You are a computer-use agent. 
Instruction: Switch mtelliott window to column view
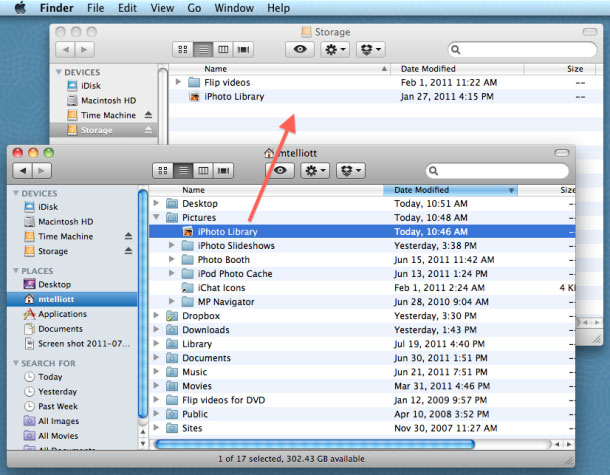203,170
